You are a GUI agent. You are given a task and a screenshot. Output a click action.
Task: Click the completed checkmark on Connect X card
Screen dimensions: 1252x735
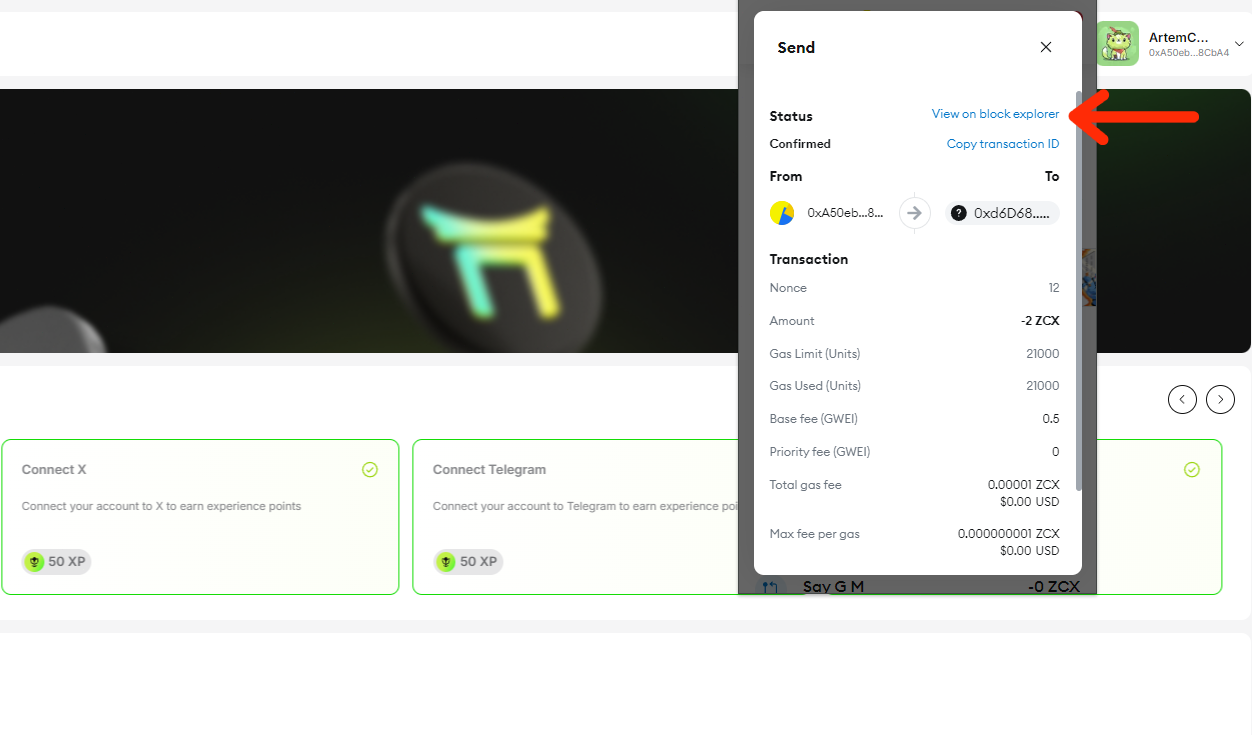pyautogui.click(x=370, y=470)
